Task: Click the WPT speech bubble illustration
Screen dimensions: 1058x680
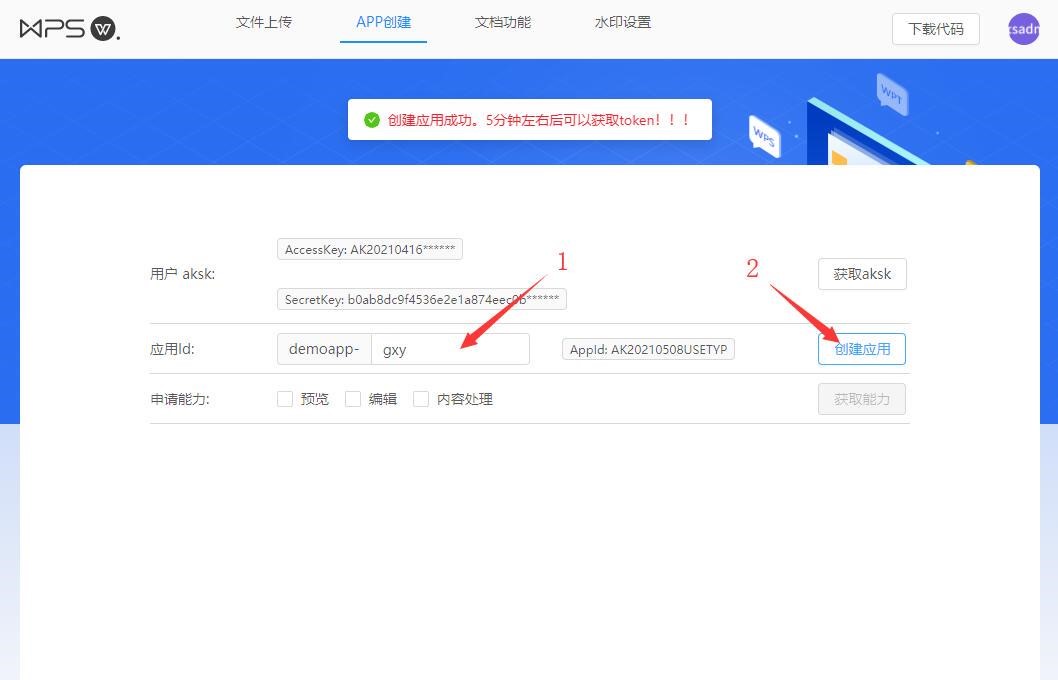Action: click(891, 94)
